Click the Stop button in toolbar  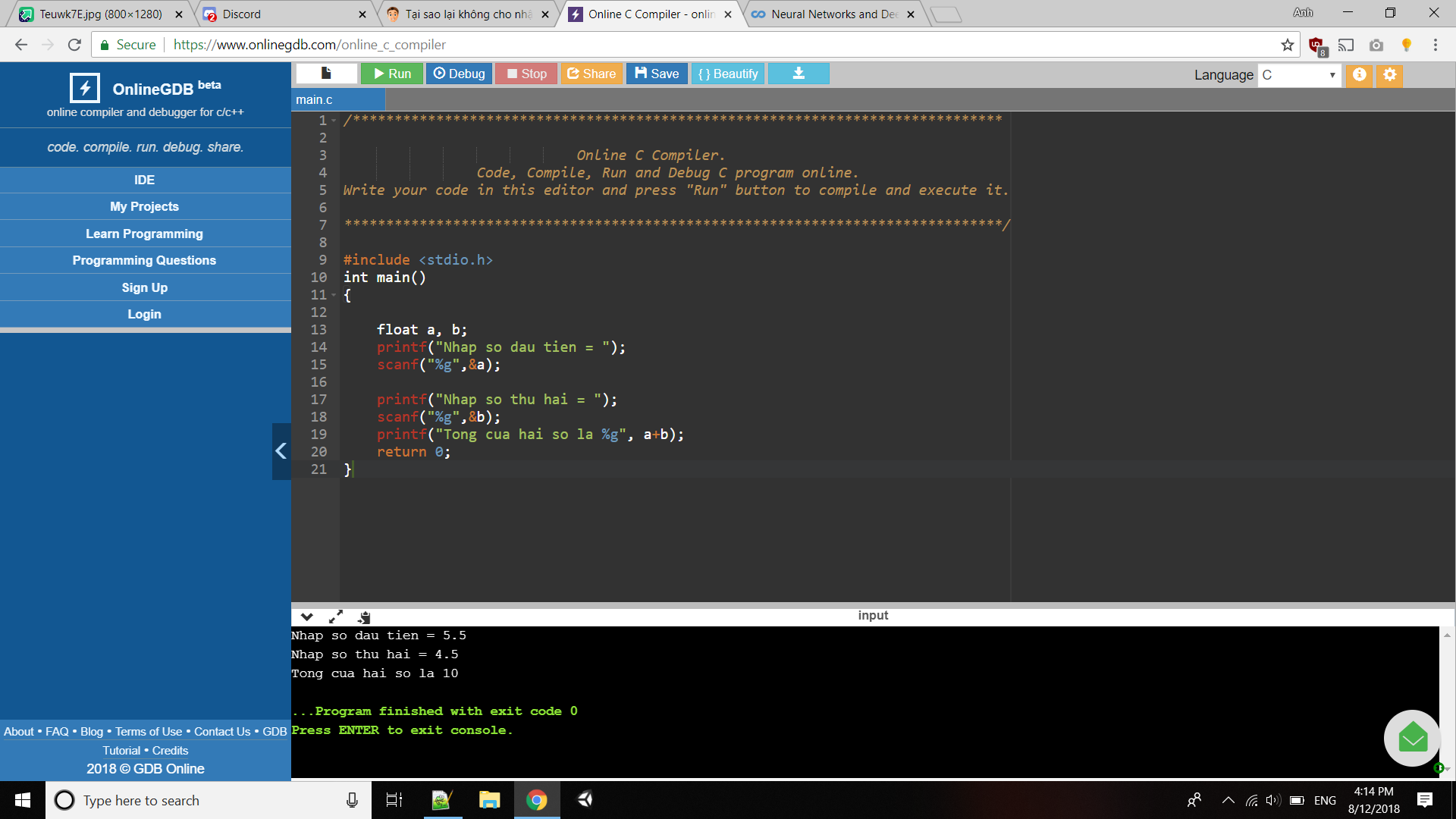pos(526,74)
